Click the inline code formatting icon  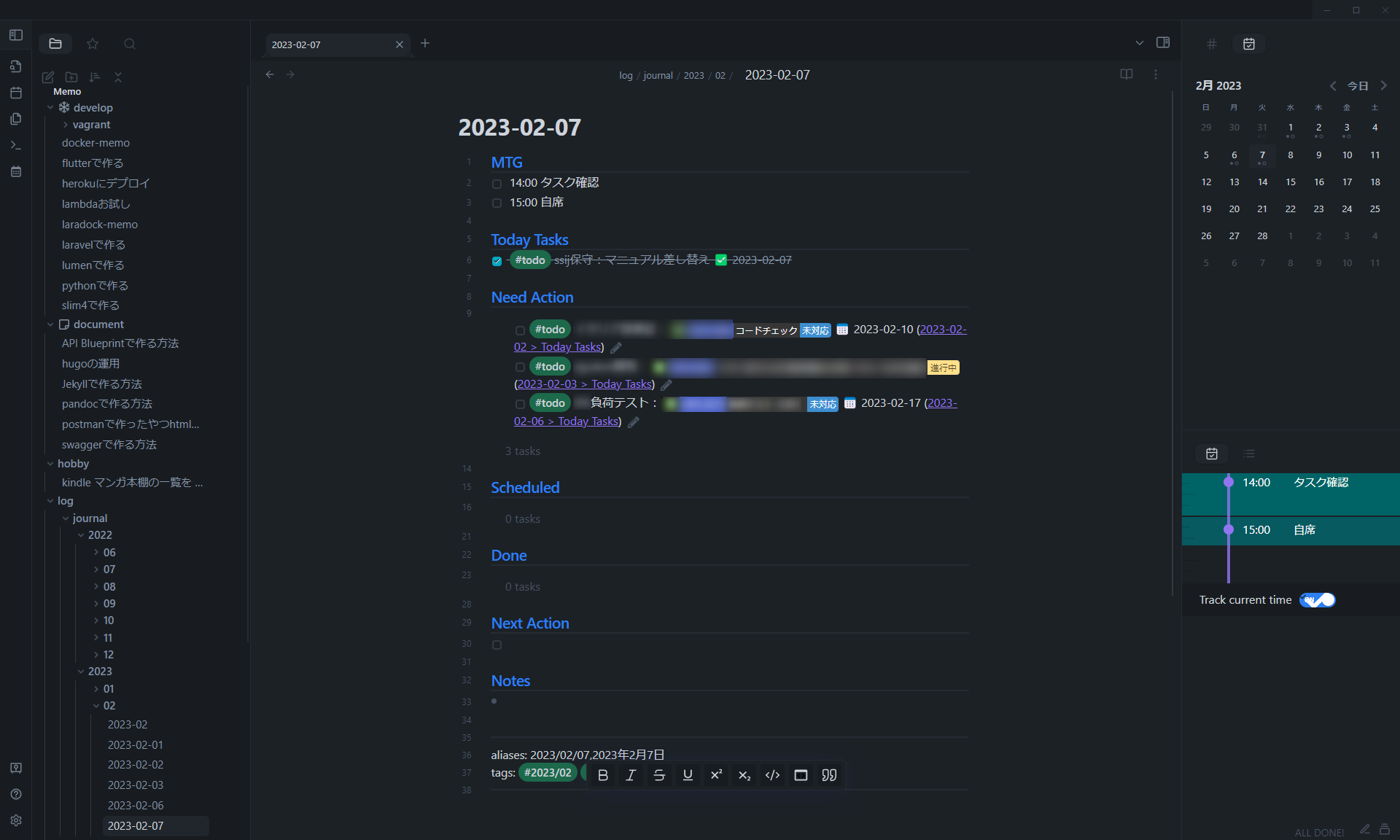tap(772, 775)
